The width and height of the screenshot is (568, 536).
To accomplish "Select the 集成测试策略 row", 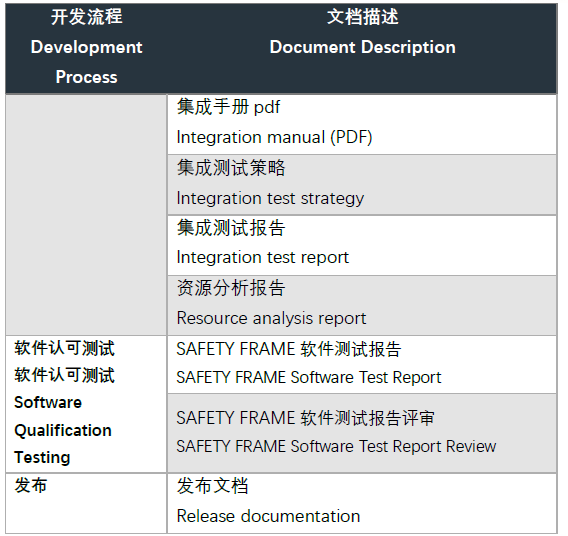I will point(362,185).
